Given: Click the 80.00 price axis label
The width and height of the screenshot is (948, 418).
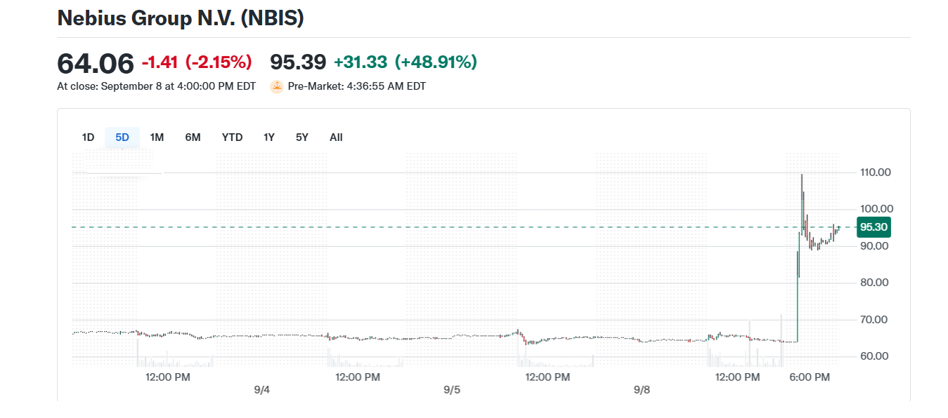Looking at the screenshot, I should pyautogui.click(x=875, y=282).
